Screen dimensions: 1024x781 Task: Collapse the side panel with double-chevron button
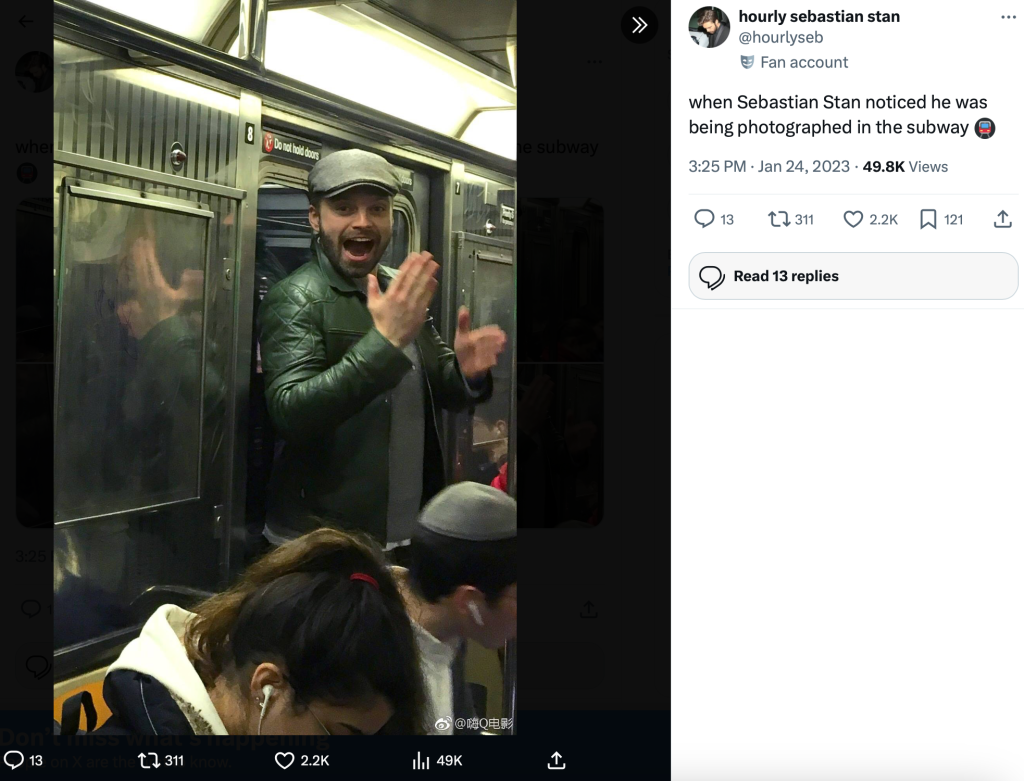[639, 25]
